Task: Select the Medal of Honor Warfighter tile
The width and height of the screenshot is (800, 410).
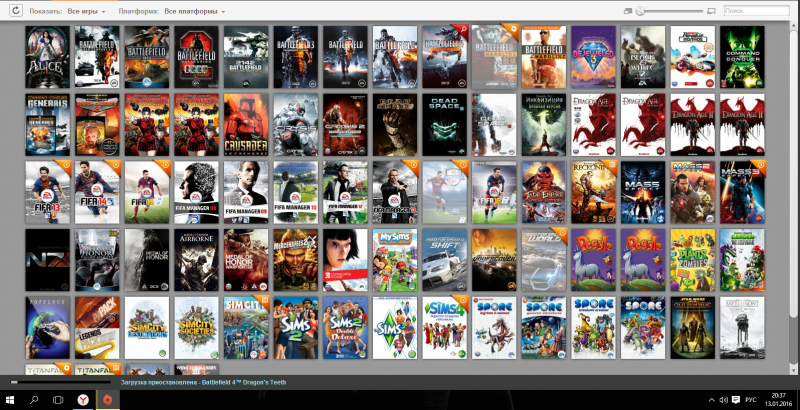Action: 246,260
